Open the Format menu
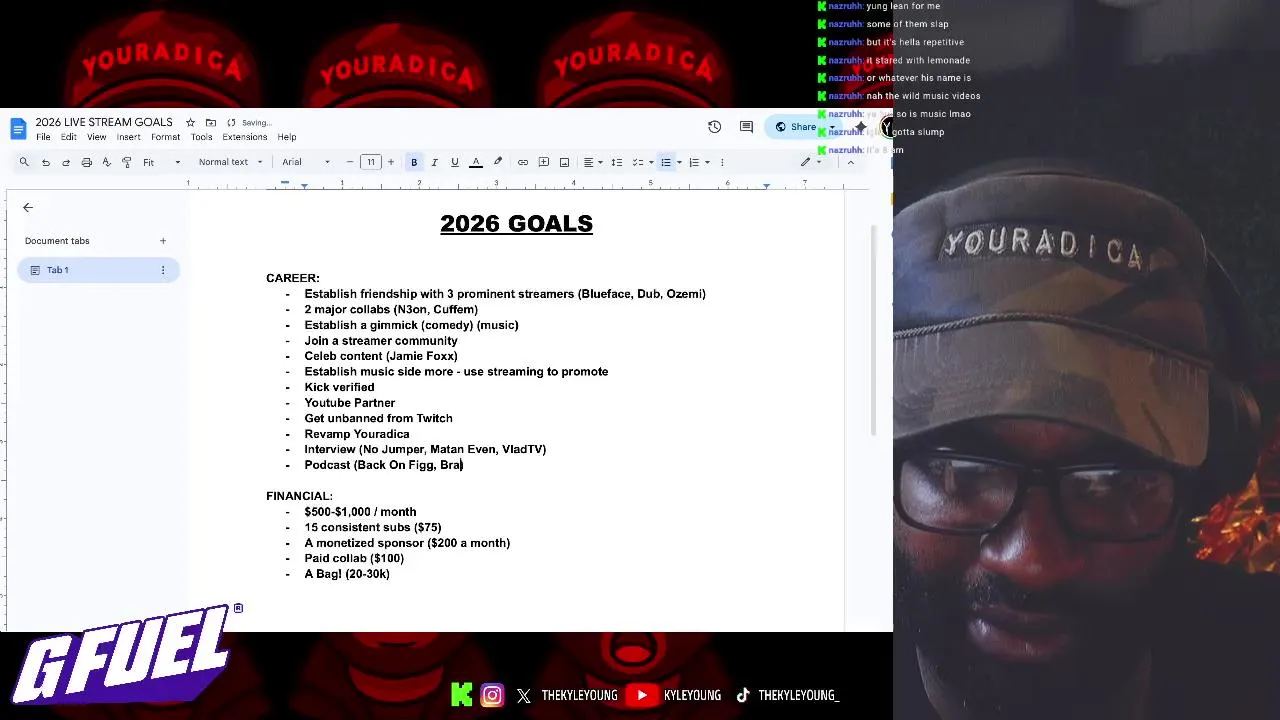 coord(165,137)
